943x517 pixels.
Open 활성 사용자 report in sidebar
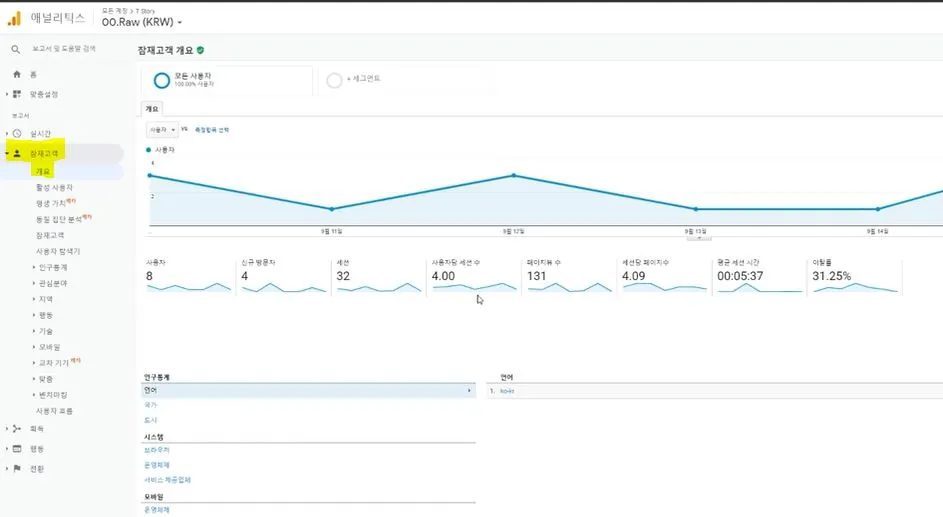pos(54,188)
